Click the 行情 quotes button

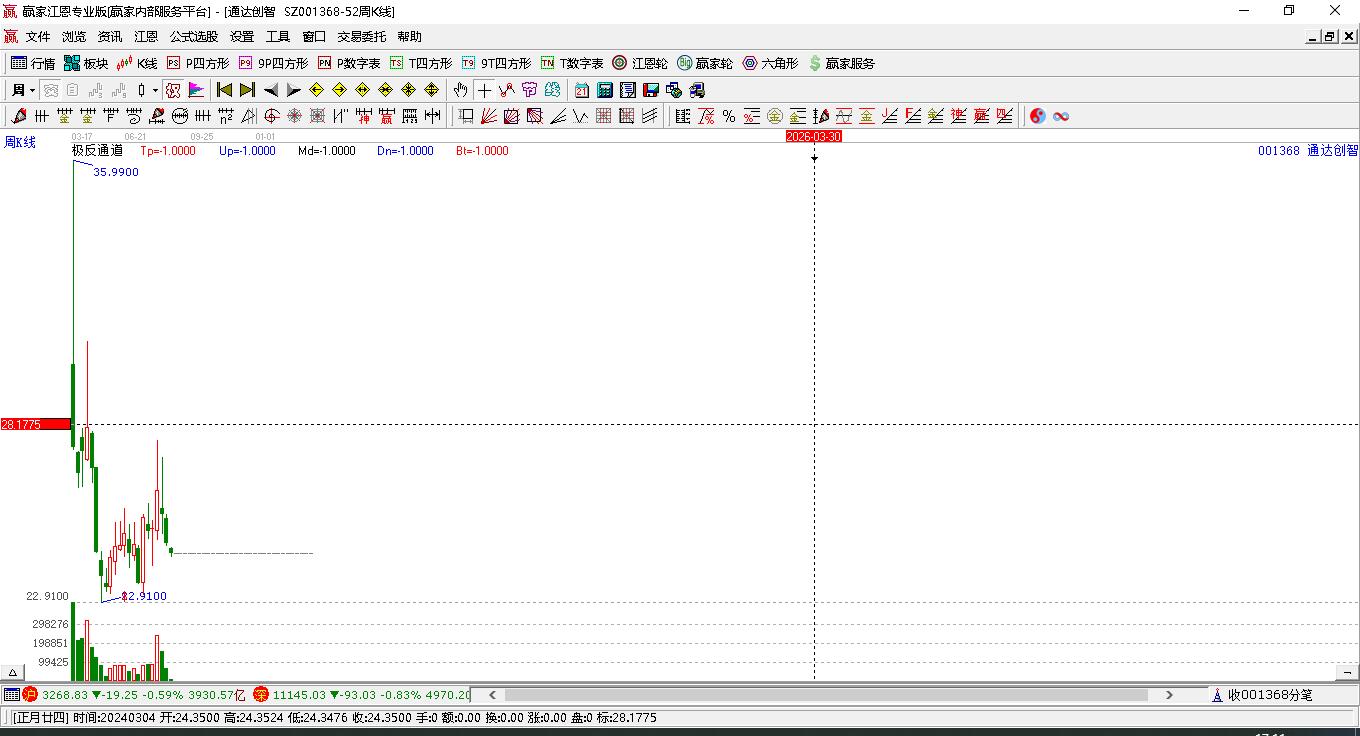tap(33, 63)
